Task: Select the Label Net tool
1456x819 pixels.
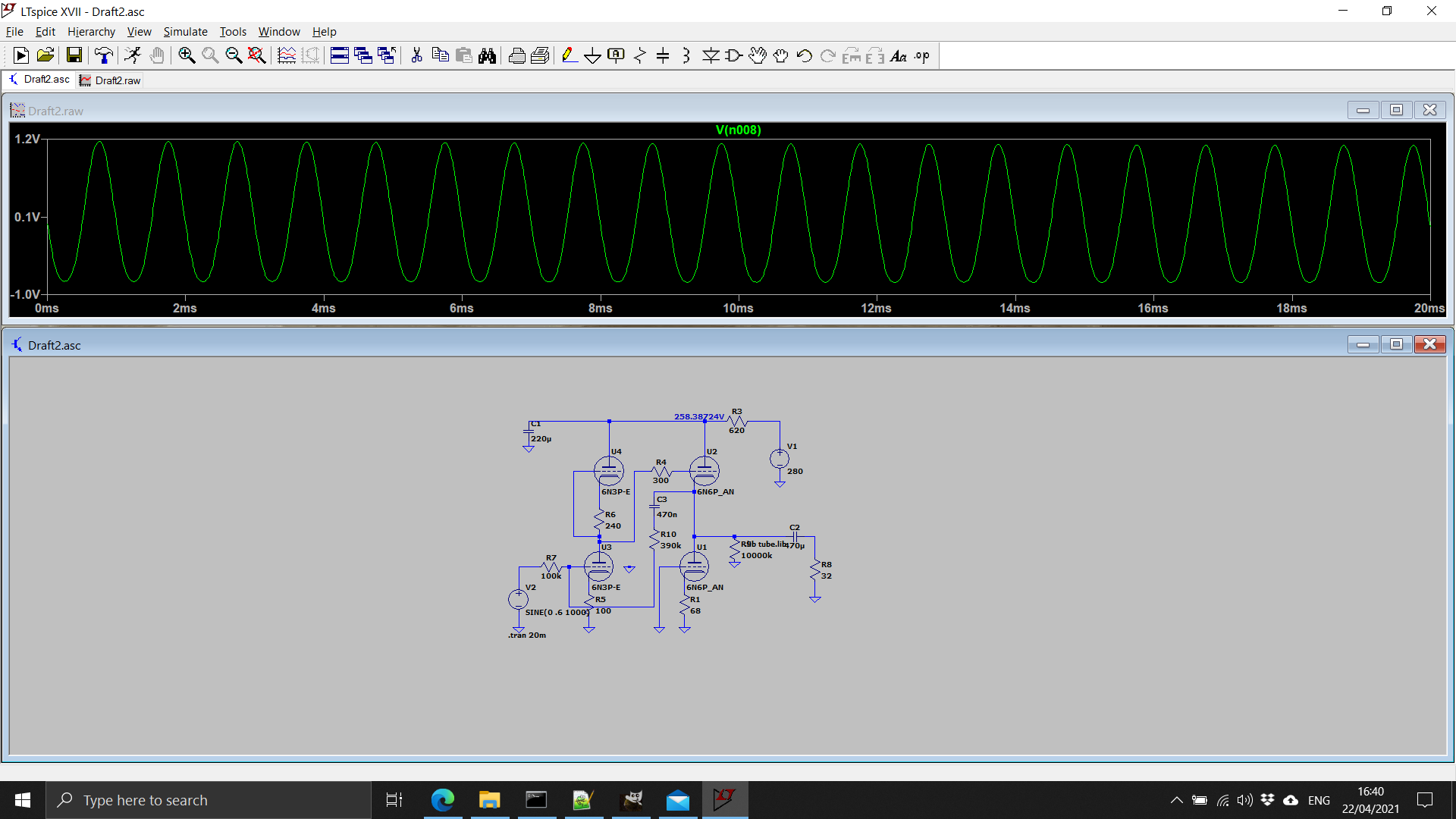Action: (x=617, y=55)
